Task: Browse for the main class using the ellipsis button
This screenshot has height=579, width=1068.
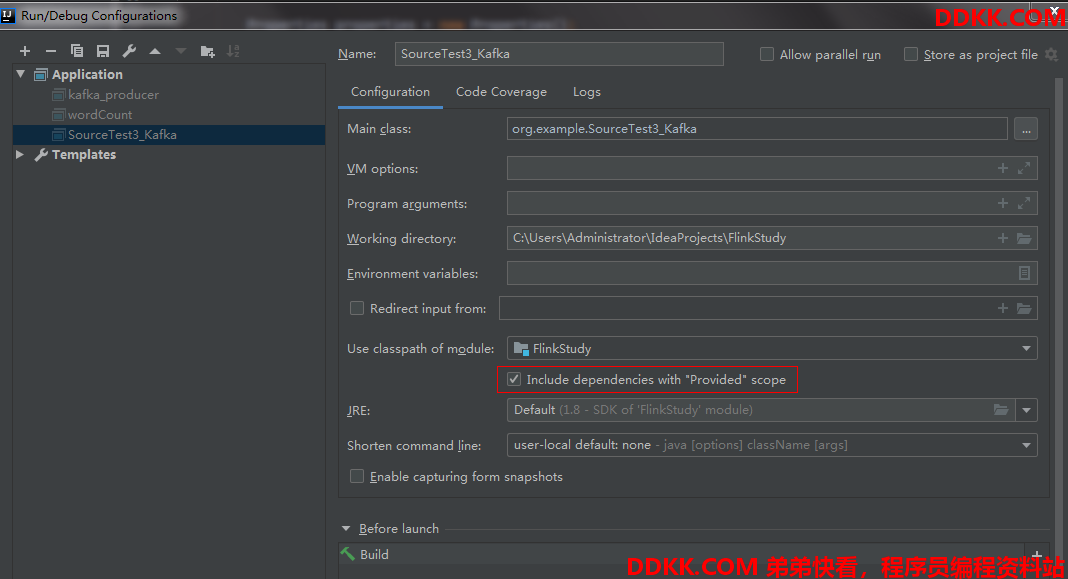Action: [1026, 129]
